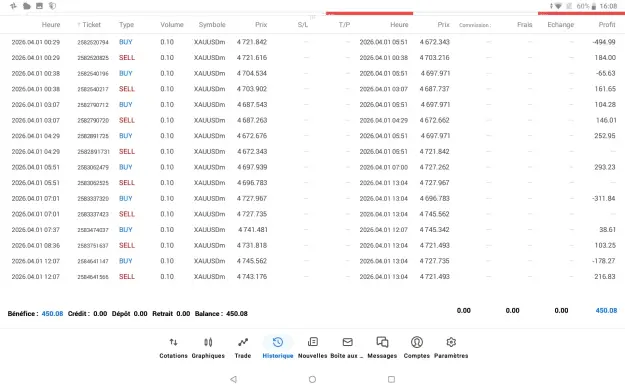Select ticket 2582790712
This screenshot has width=625, height=391.
[x=93, y=105]
